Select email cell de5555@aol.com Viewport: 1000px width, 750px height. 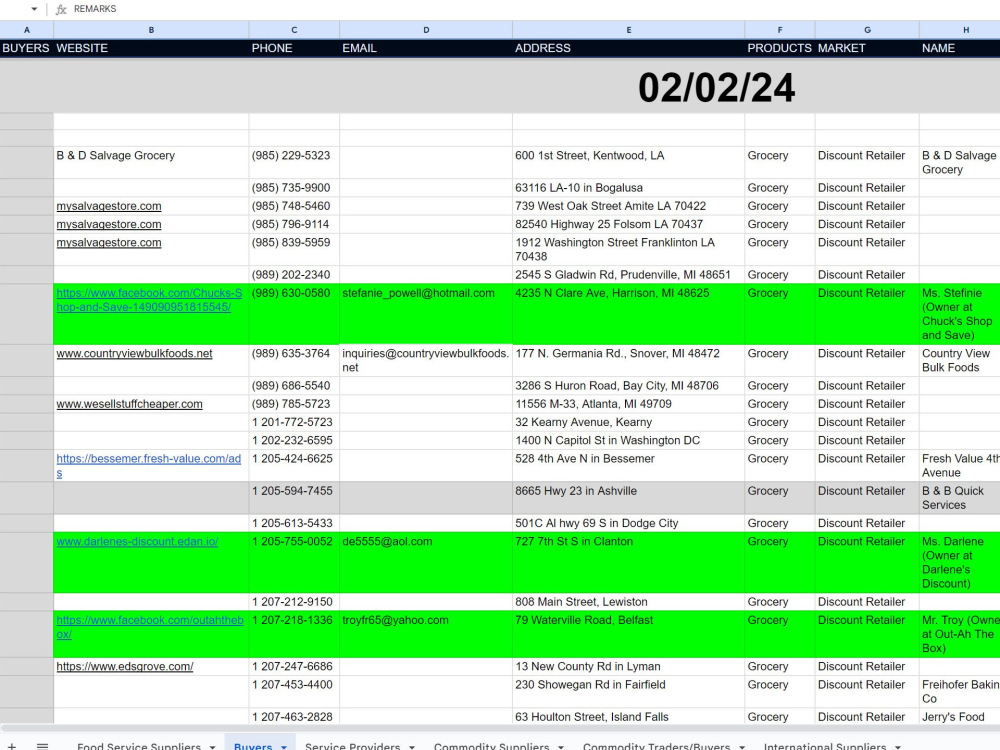coord(426,562)
